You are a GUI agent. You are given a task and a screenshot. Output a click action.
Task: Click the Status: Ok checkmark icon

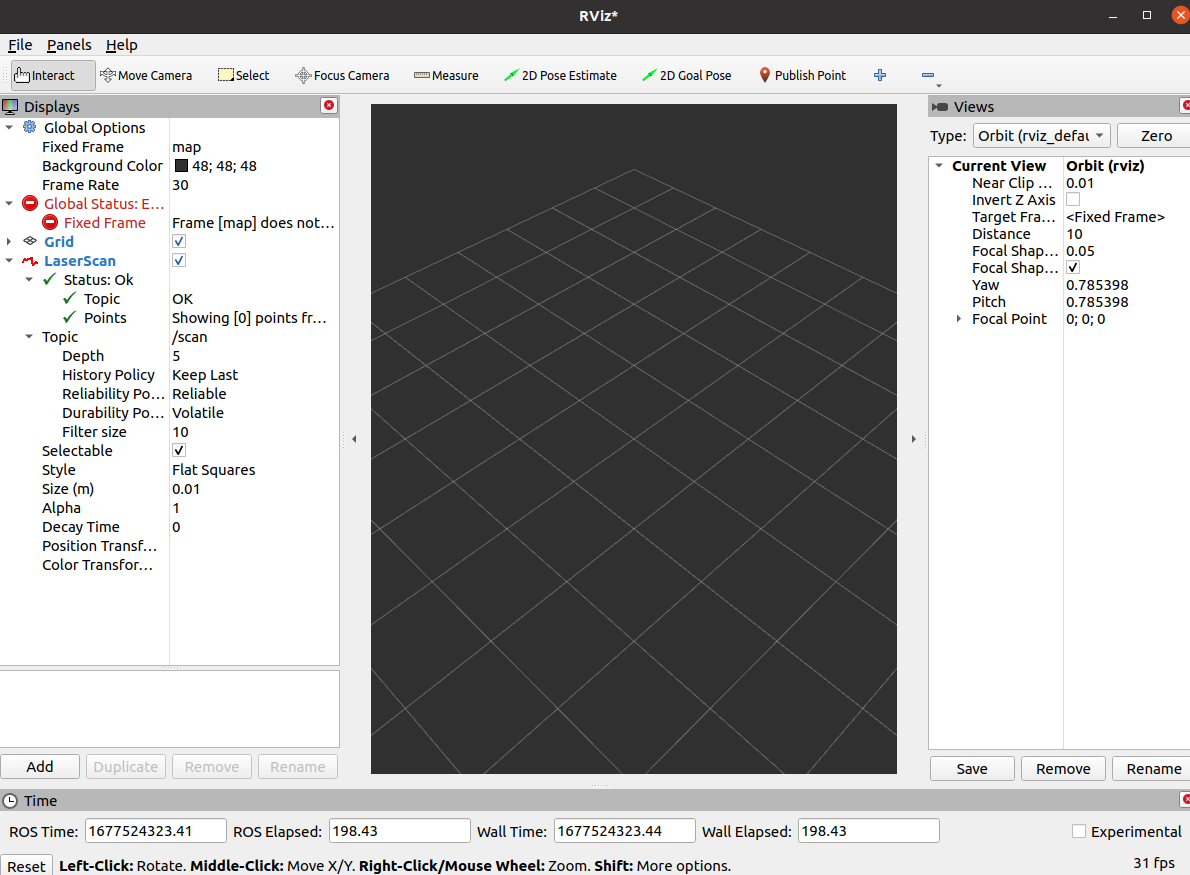(x=50, y=279)
